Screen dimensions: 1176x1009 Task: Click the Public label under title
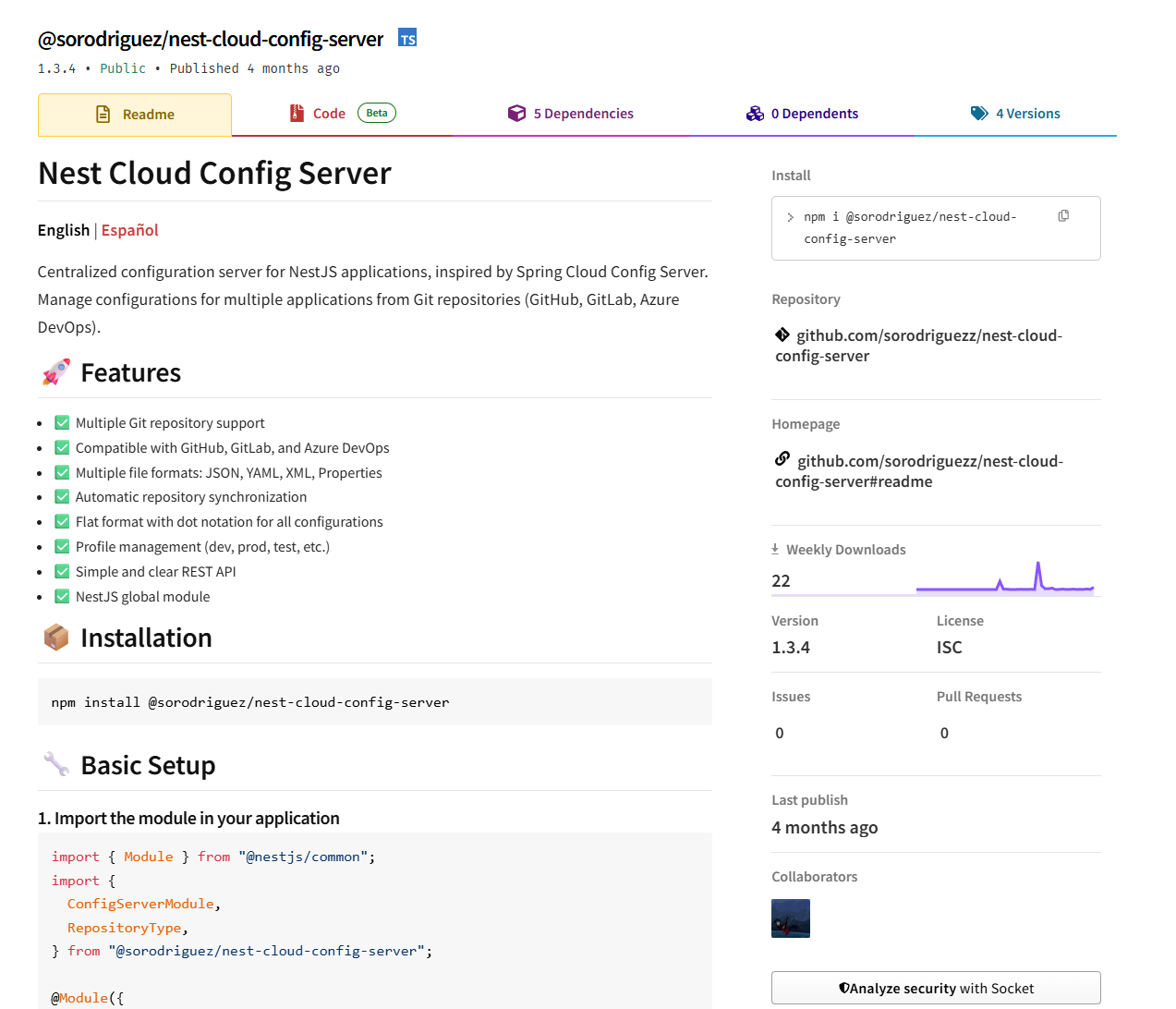123,68
